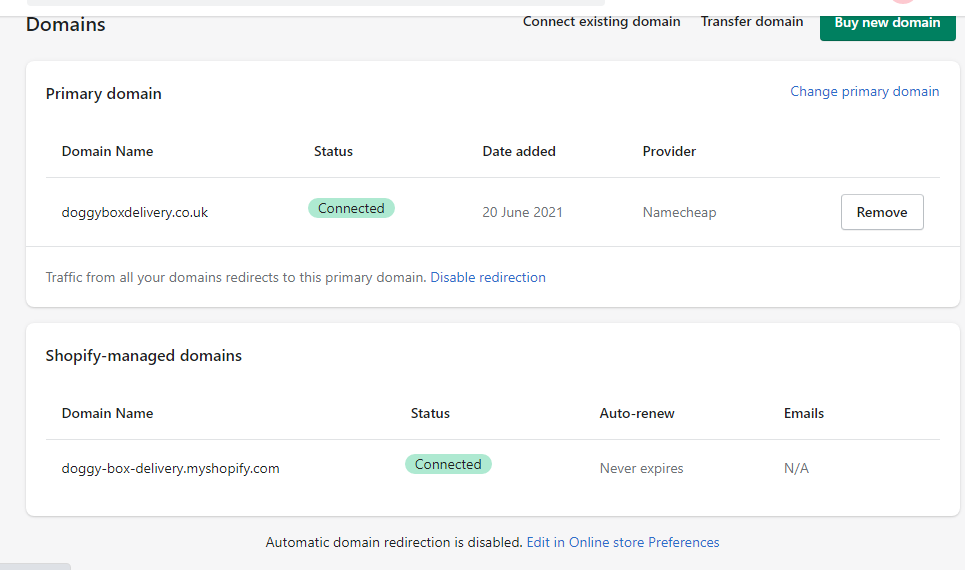965x570 pixels.
Task: Click the Connected badge for the myshopify.com domain
Action: [448, 464]
